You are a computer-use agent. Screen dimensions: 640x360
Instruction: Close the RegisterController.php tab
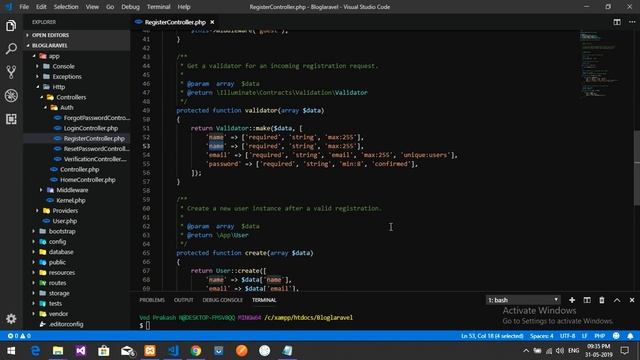point(212,22)
